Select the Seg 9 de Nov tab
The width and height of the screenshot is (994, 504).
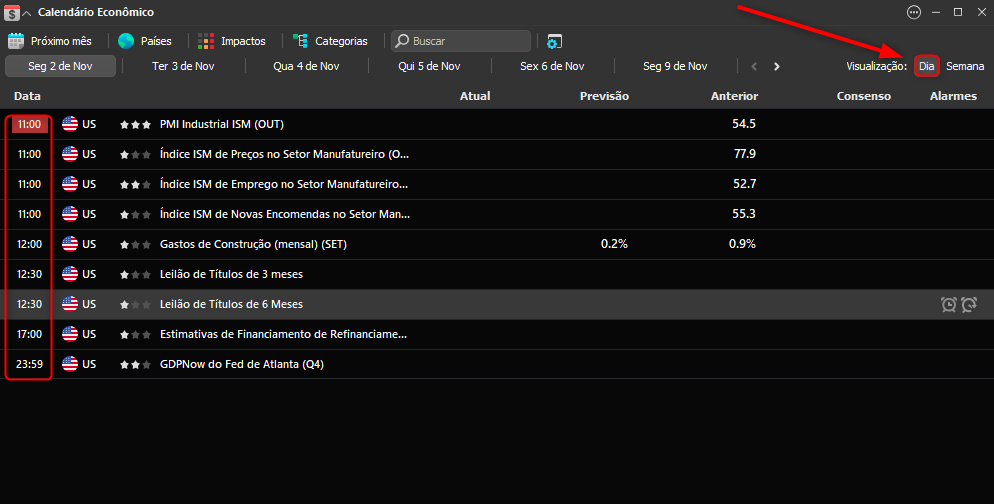pos(675,66)
